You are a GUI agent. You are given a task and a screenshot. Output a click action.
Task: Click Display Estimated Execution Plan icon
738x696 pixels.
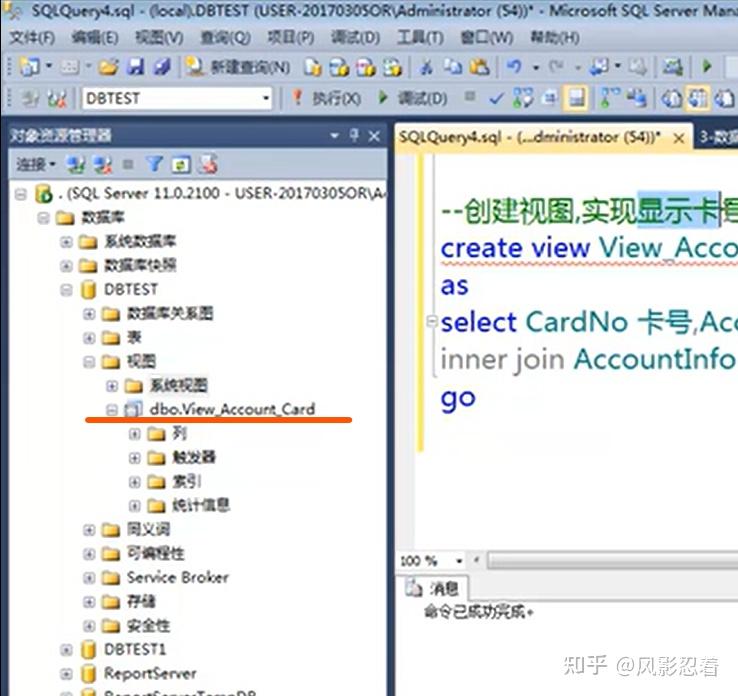[x=522, y=98]
